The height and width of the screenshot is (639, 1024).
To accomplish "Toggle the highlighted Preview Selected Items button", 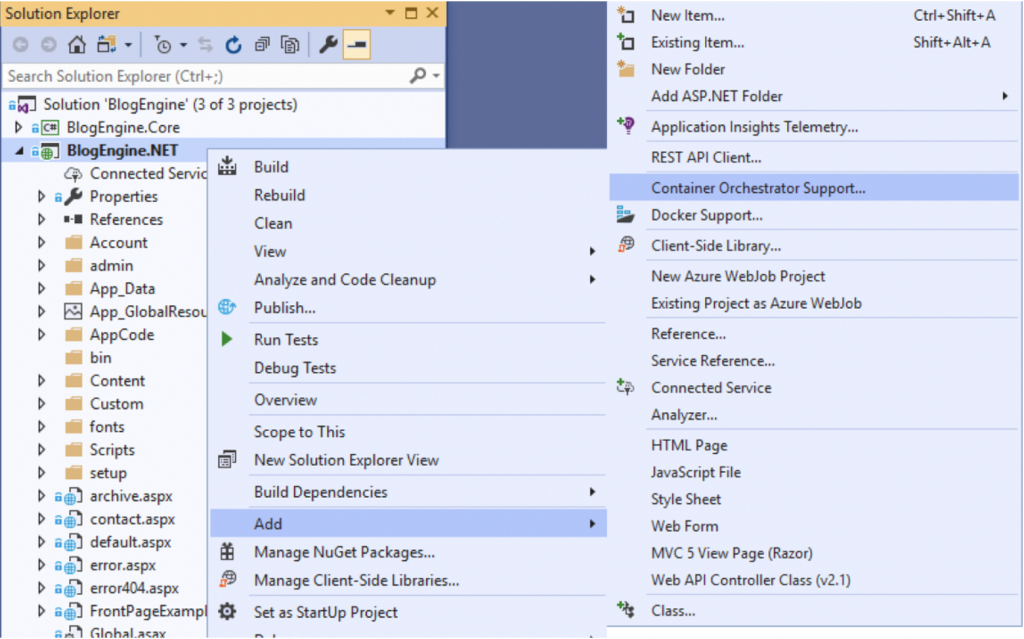I will [356, 44].
